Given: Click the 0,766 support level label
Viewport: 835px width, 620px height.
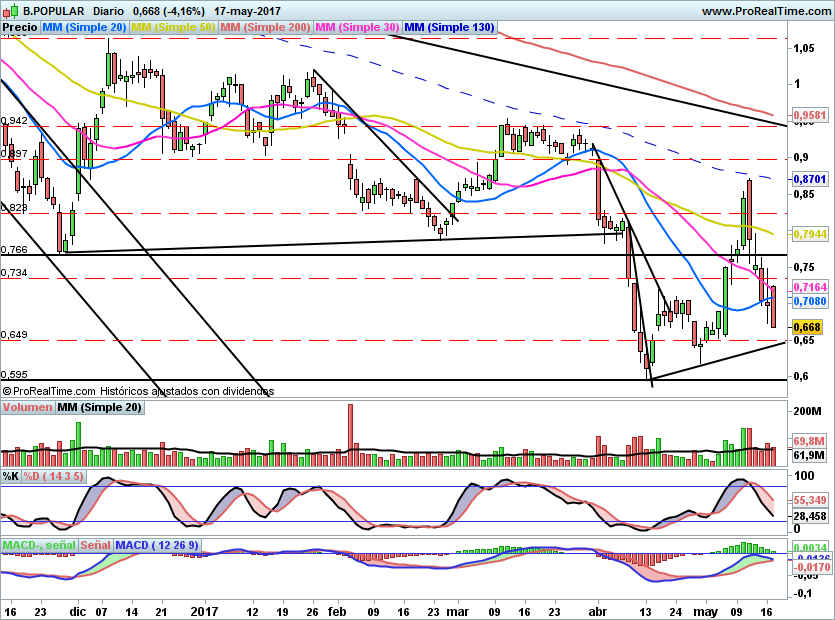Looking at the screenshot, I should point(14,250).
